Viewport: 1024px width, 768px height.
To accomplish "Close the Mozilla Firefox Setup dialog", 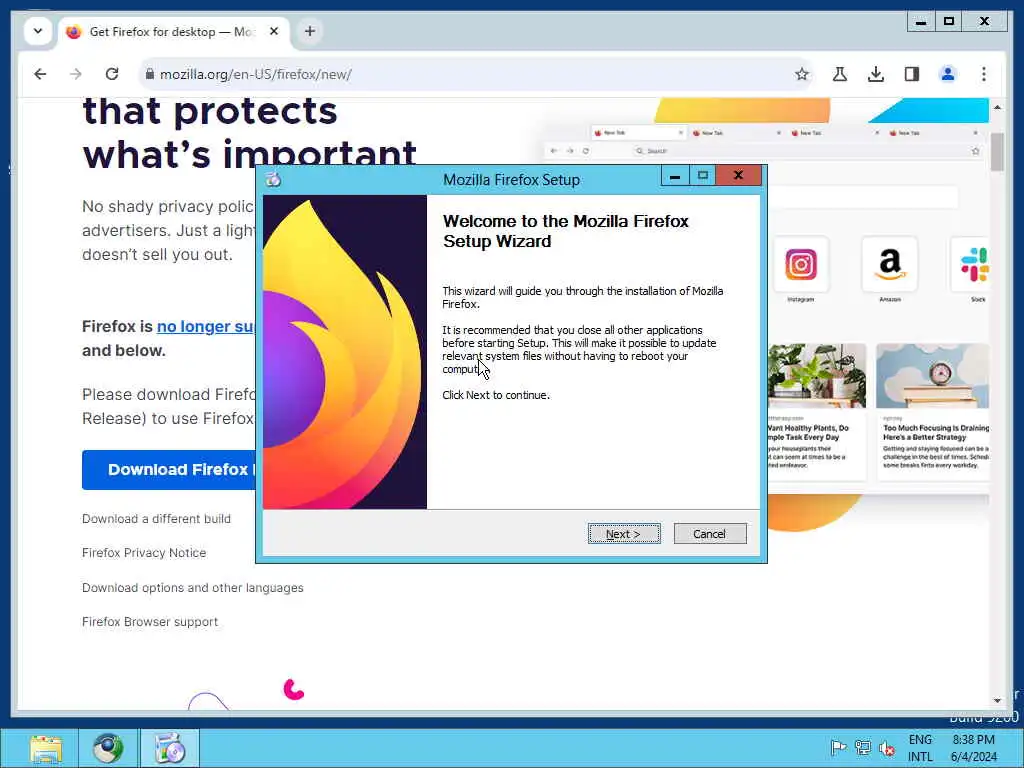I will 738,175.
